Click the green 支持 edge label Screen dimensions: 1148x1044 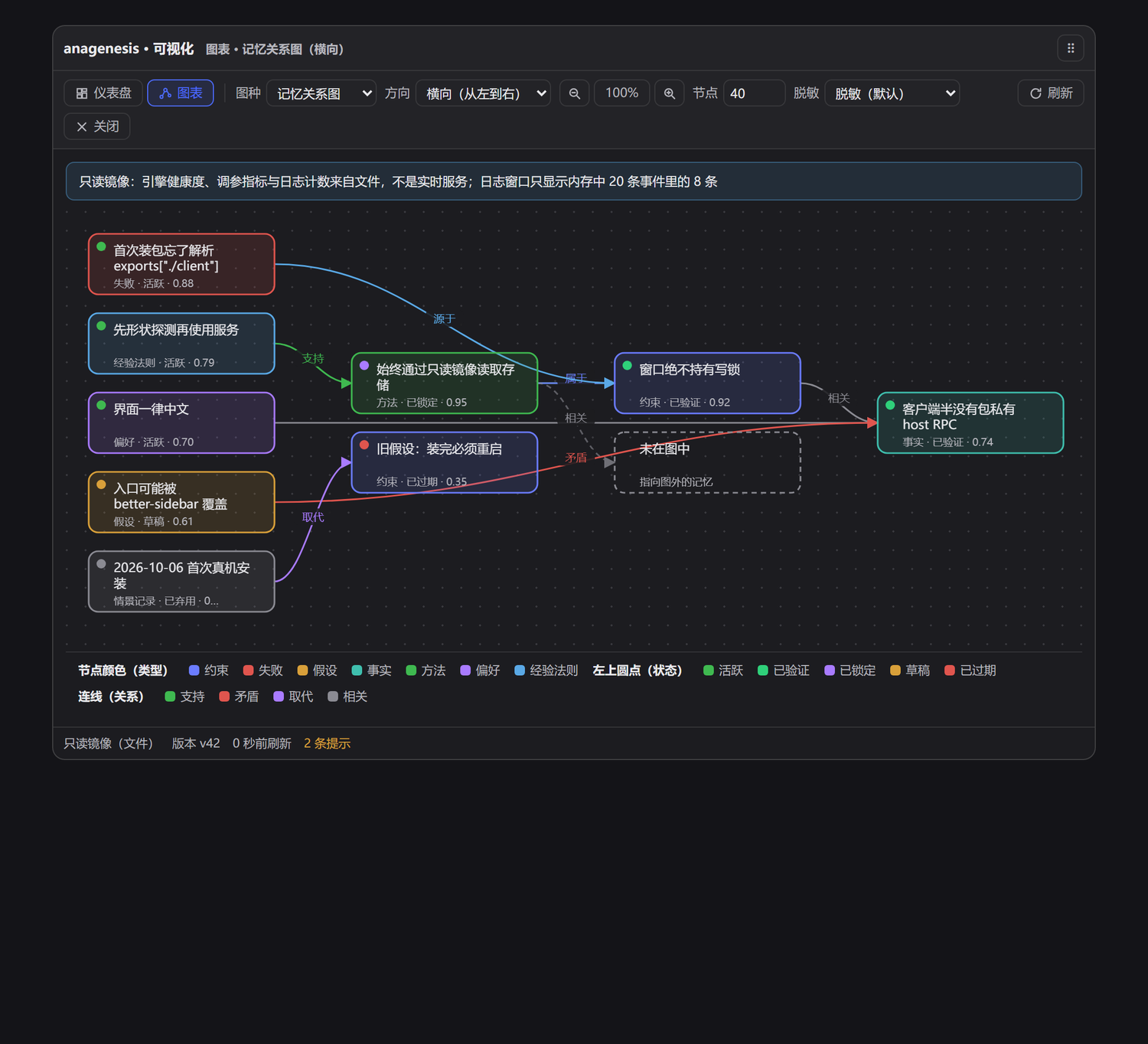(x=313, y=359)
